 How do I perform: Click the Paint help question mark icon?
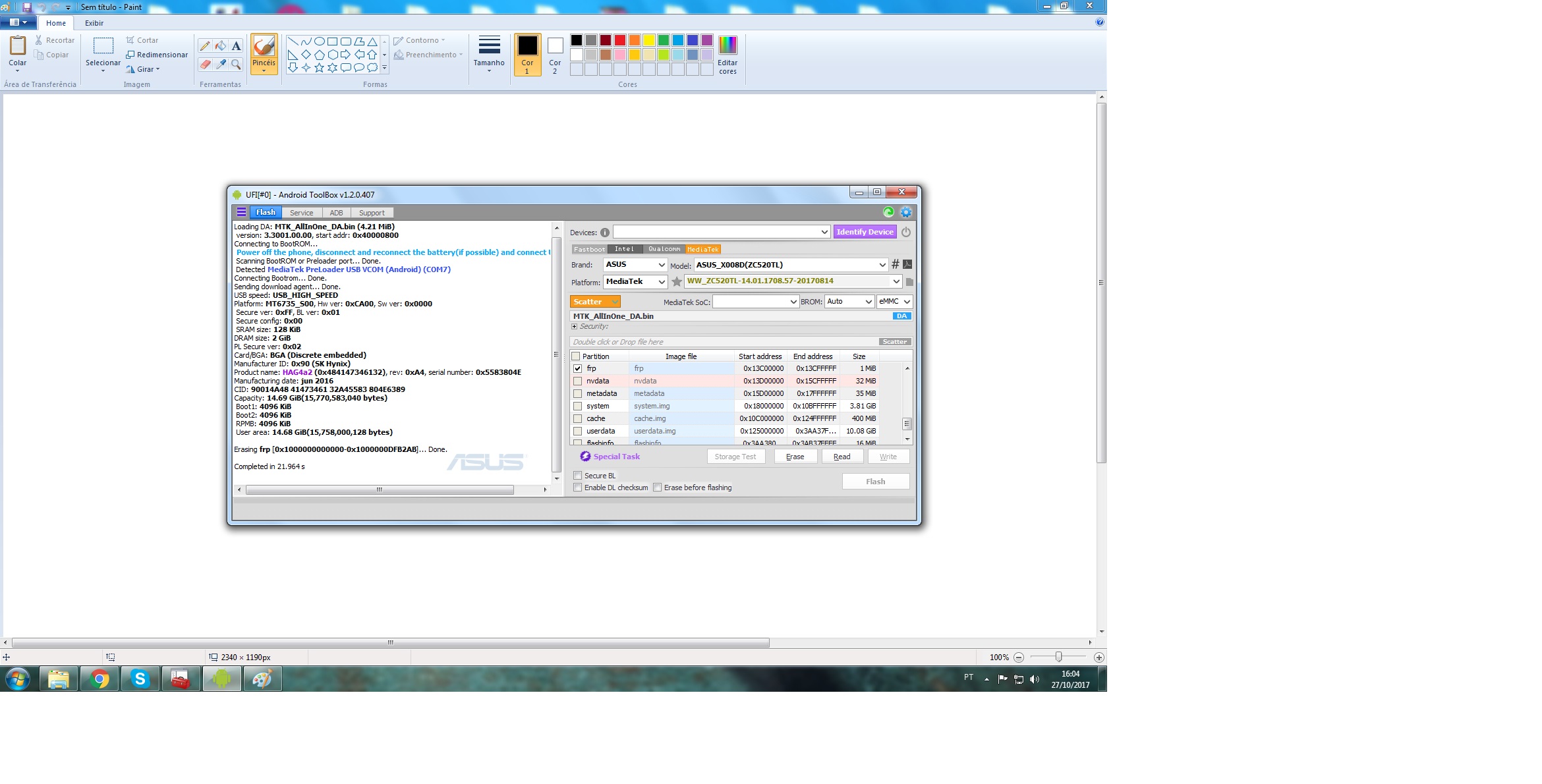coord(1099,22)
